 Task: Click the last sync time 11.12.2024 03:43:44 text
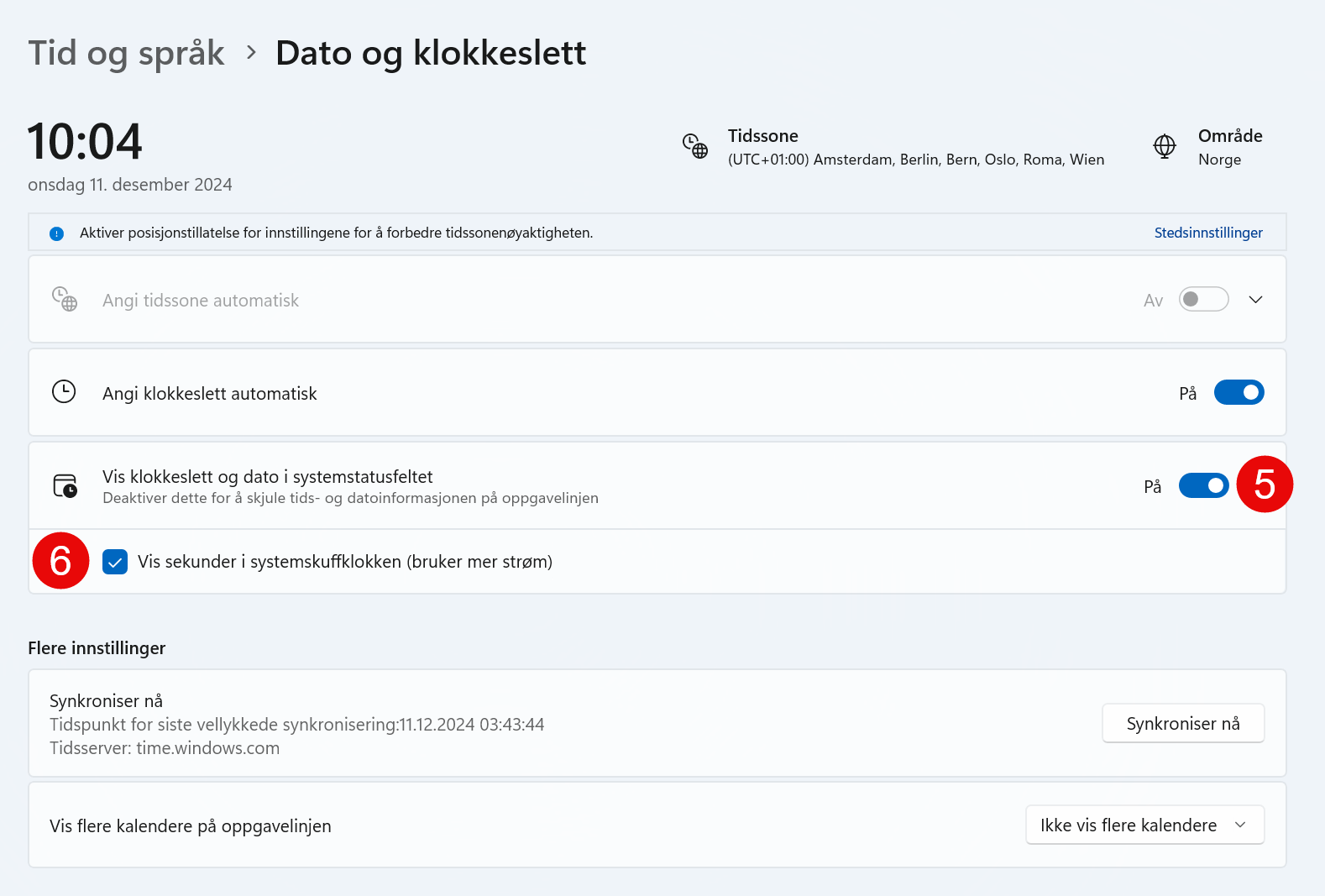point(472,725)
